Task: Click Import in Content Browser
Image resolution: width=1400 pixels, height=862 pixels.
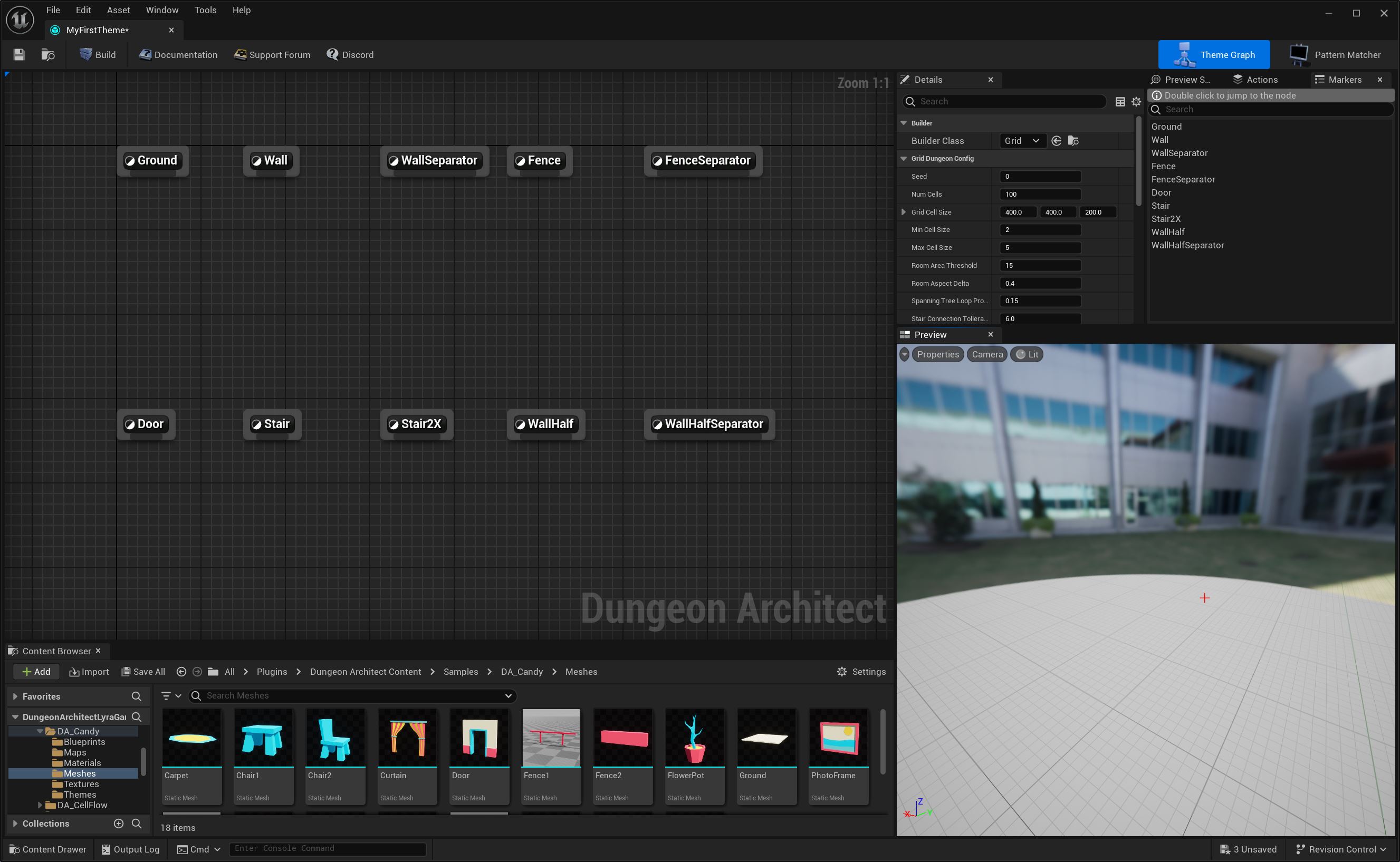Action: click(x=89, y=672)
